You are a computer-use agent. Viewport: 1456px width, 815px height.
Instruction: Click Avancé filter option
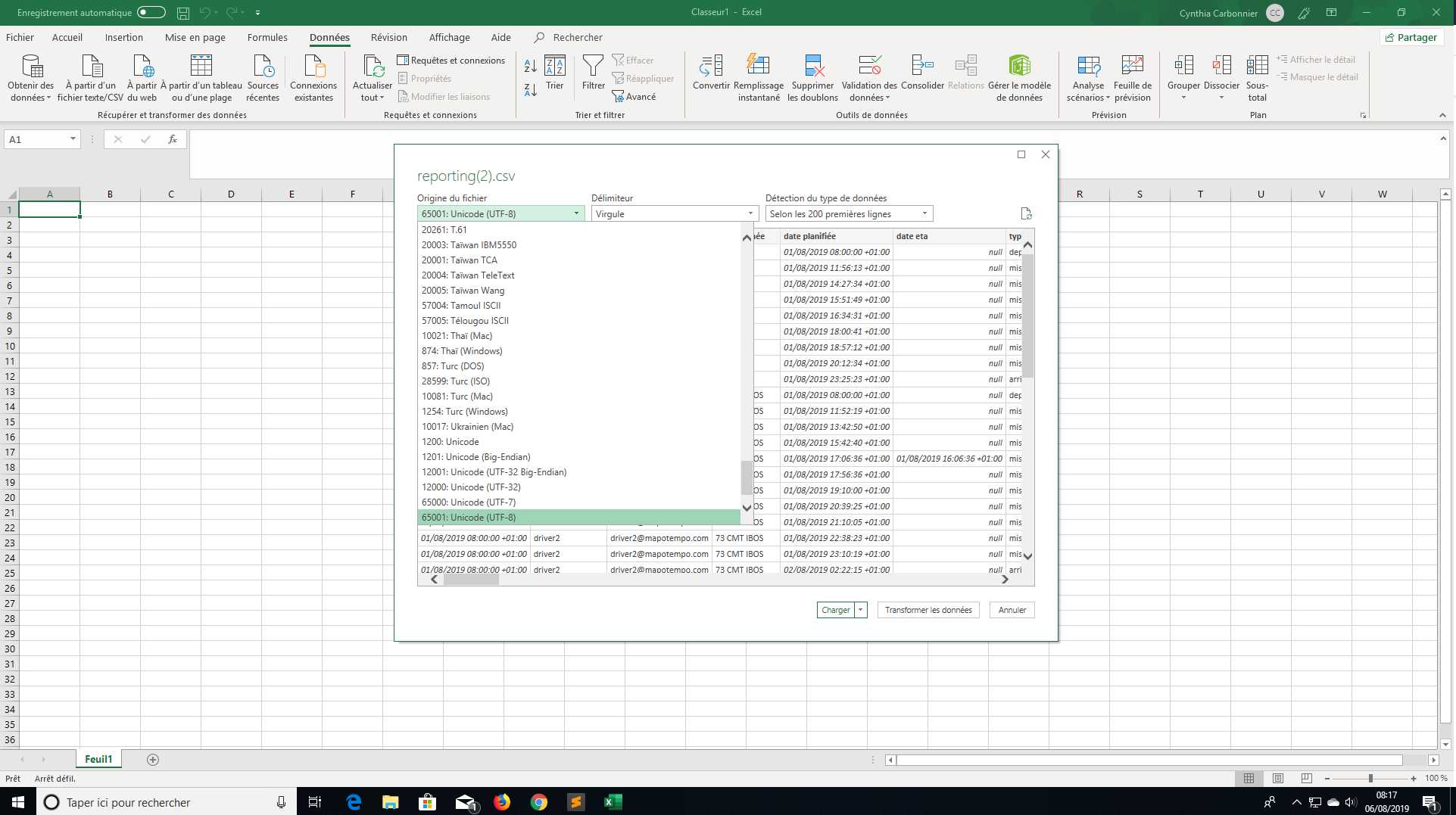(x=634, y=97)
